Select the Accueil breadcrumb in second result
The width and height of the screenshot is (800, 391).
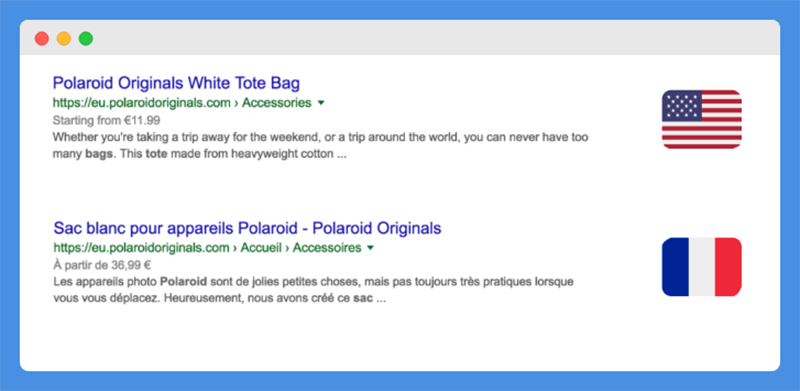coord(262,248)
